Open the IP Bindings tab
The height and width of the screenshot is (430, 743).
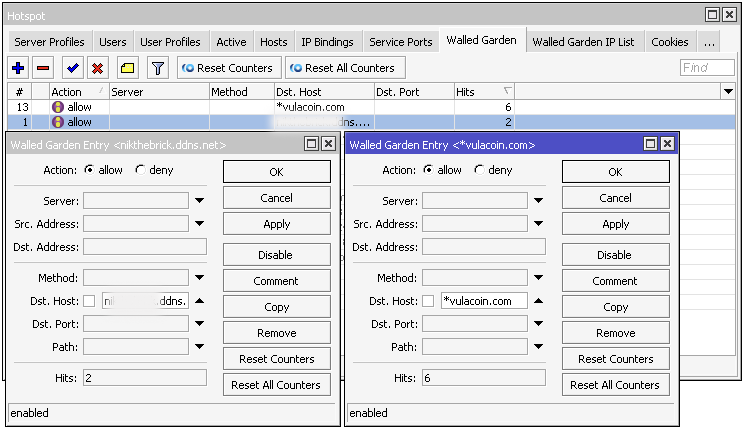click(x=328, y=42)
